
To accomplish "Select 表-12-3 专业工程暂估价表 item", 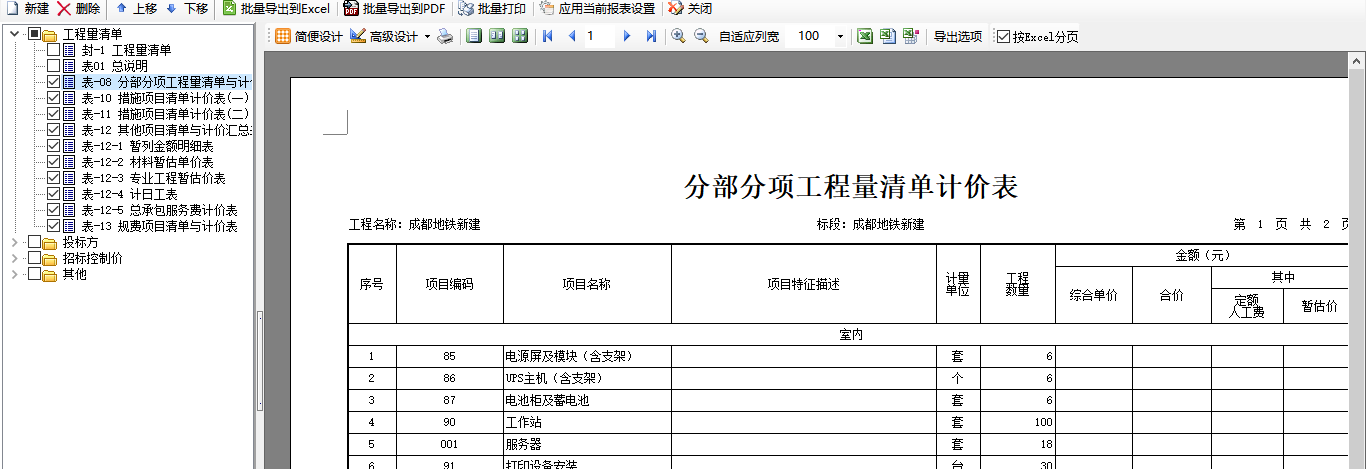I will coord(153,178).
